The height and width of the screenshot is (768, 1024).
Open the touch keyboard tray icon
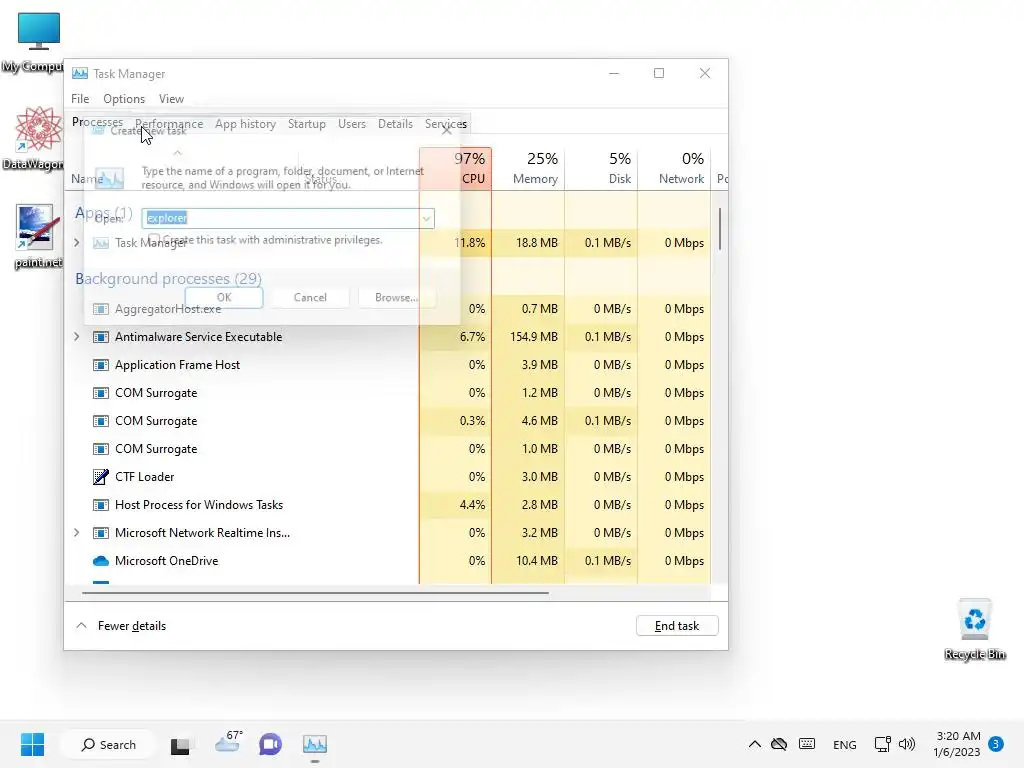click(807, 744)
